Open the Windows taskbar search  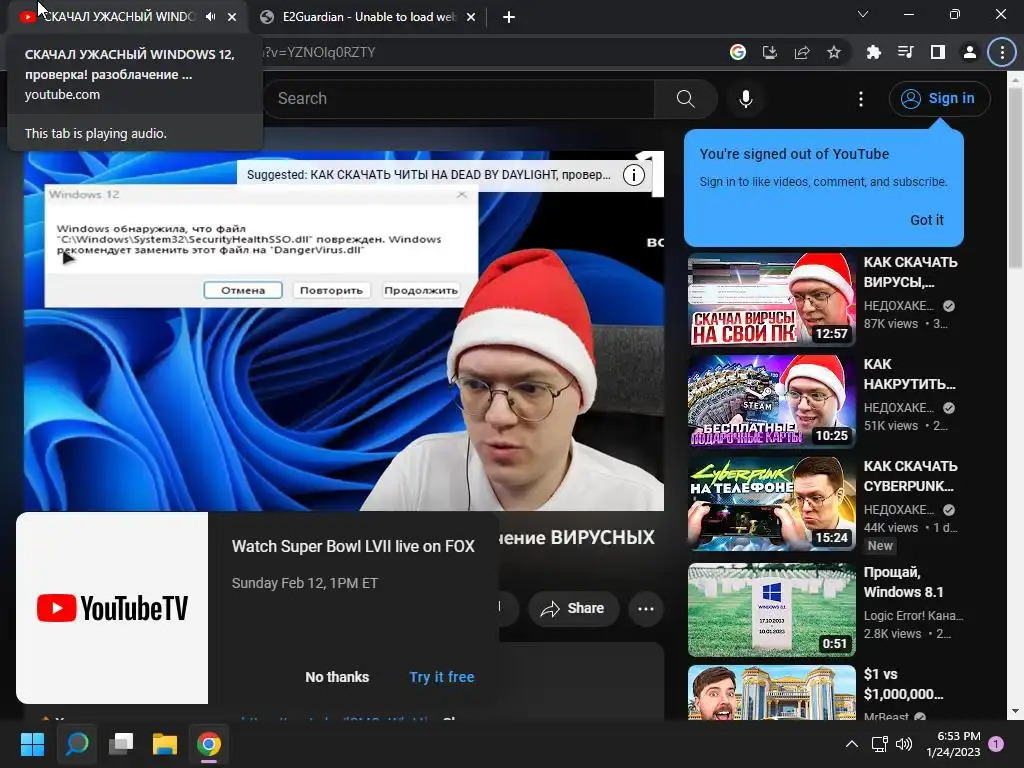[76, 744]
